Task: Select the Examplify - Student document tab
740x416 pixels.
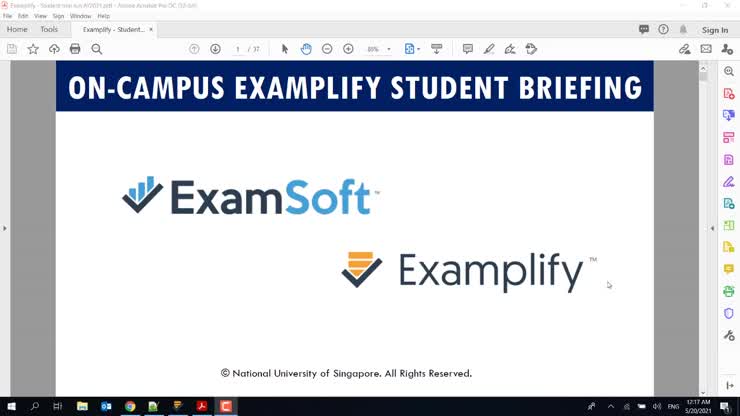Action: tap(113, 30)
